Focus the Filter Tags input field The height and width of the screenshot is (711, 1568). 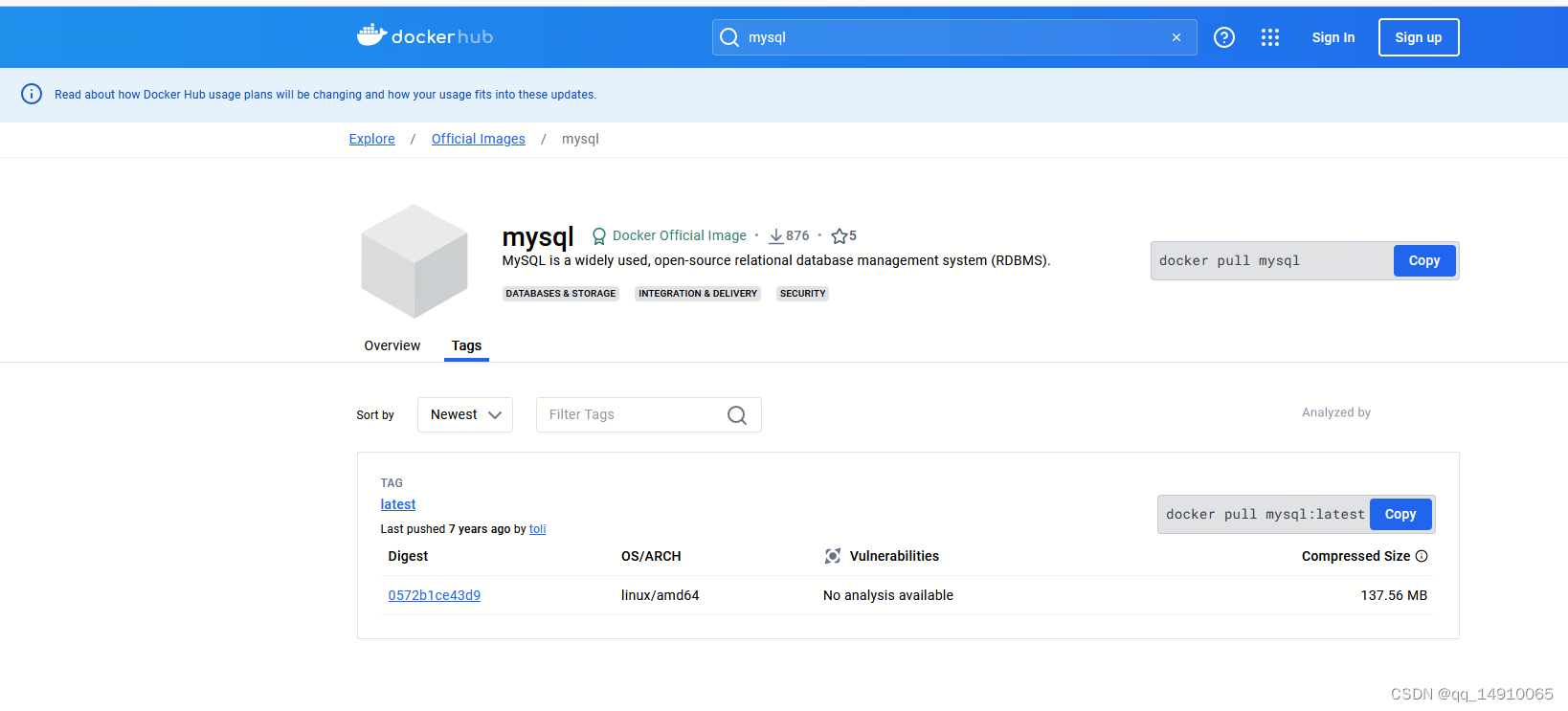point(649,414)
